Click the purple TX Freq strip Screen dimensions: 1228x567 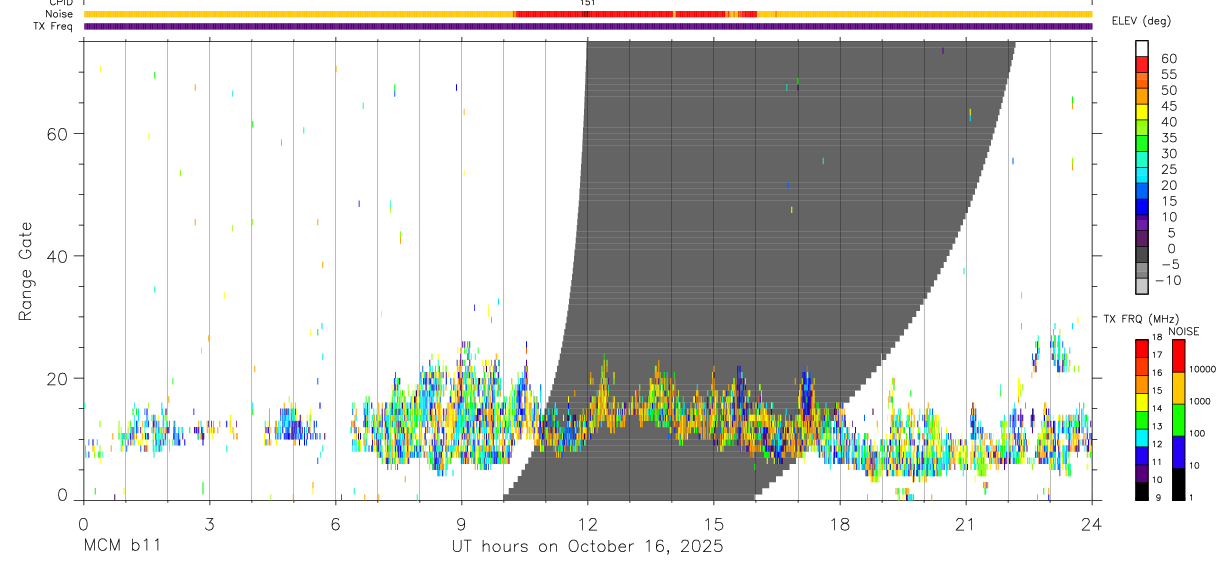coord(588,26)
